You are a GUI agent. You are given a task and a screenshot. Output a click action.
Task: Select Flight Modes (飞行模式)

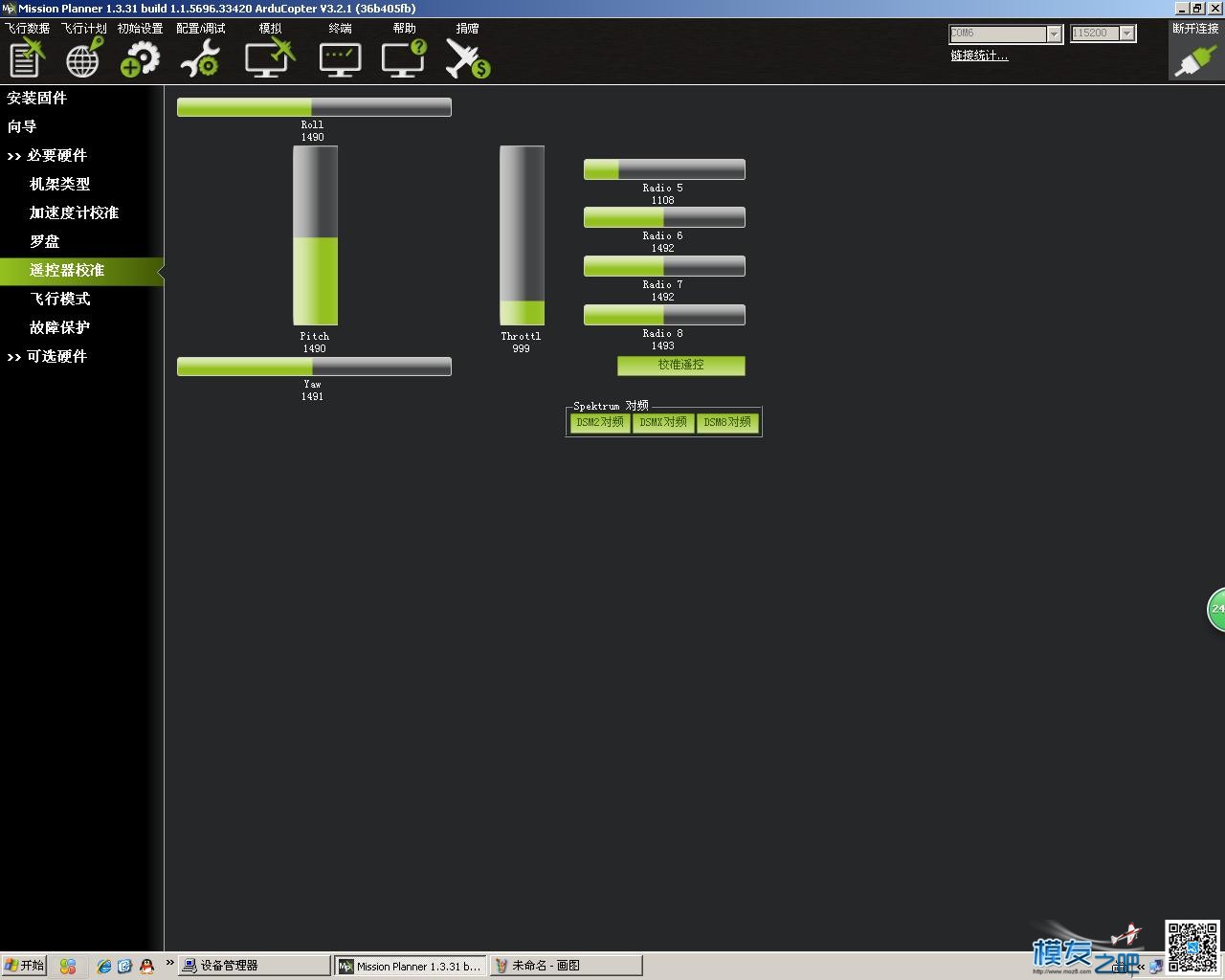60,299
